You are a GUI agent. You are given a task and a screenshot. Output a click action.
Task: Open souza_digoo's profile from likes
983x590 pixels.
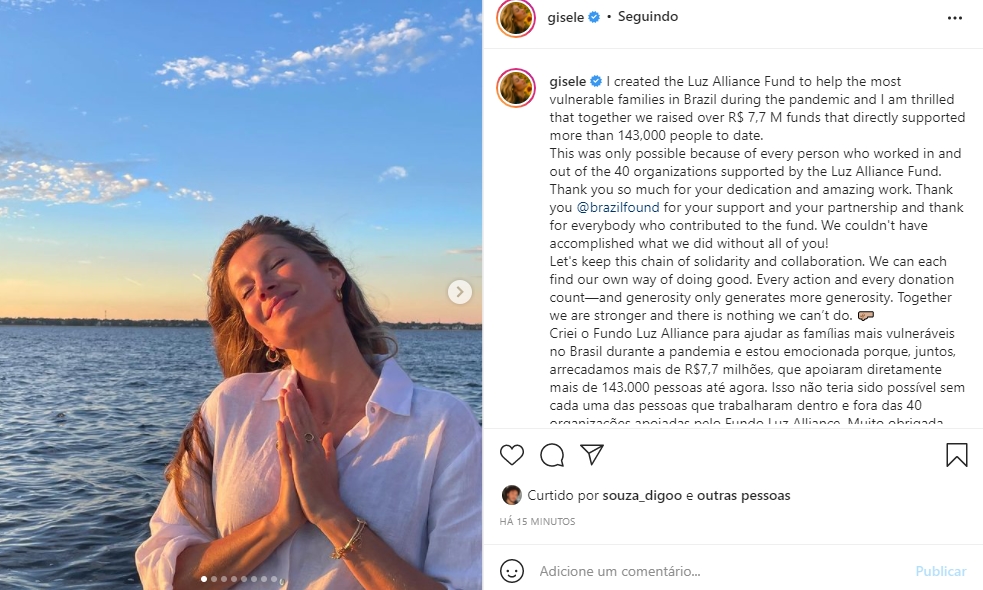point(642,496)
